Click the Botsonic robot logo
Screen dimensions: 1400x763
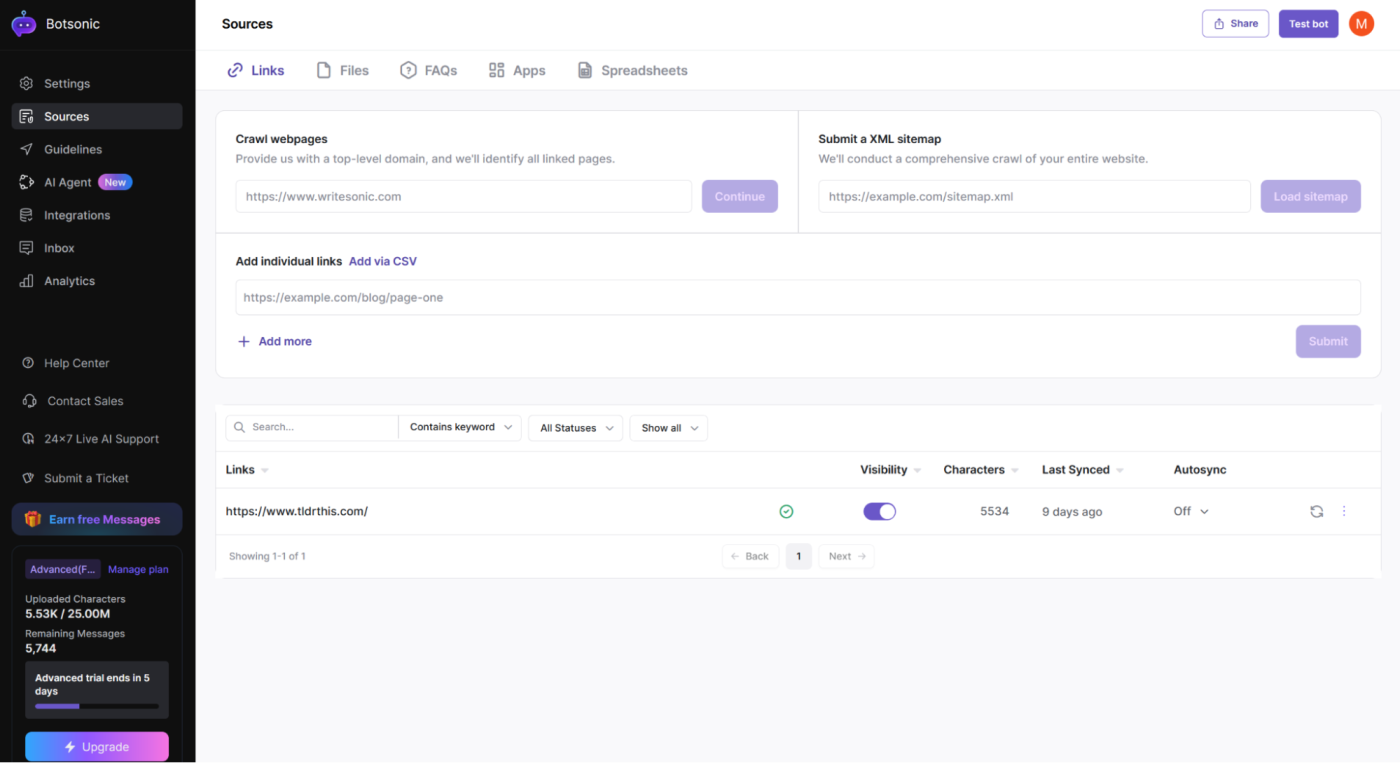tap(23, 24)
